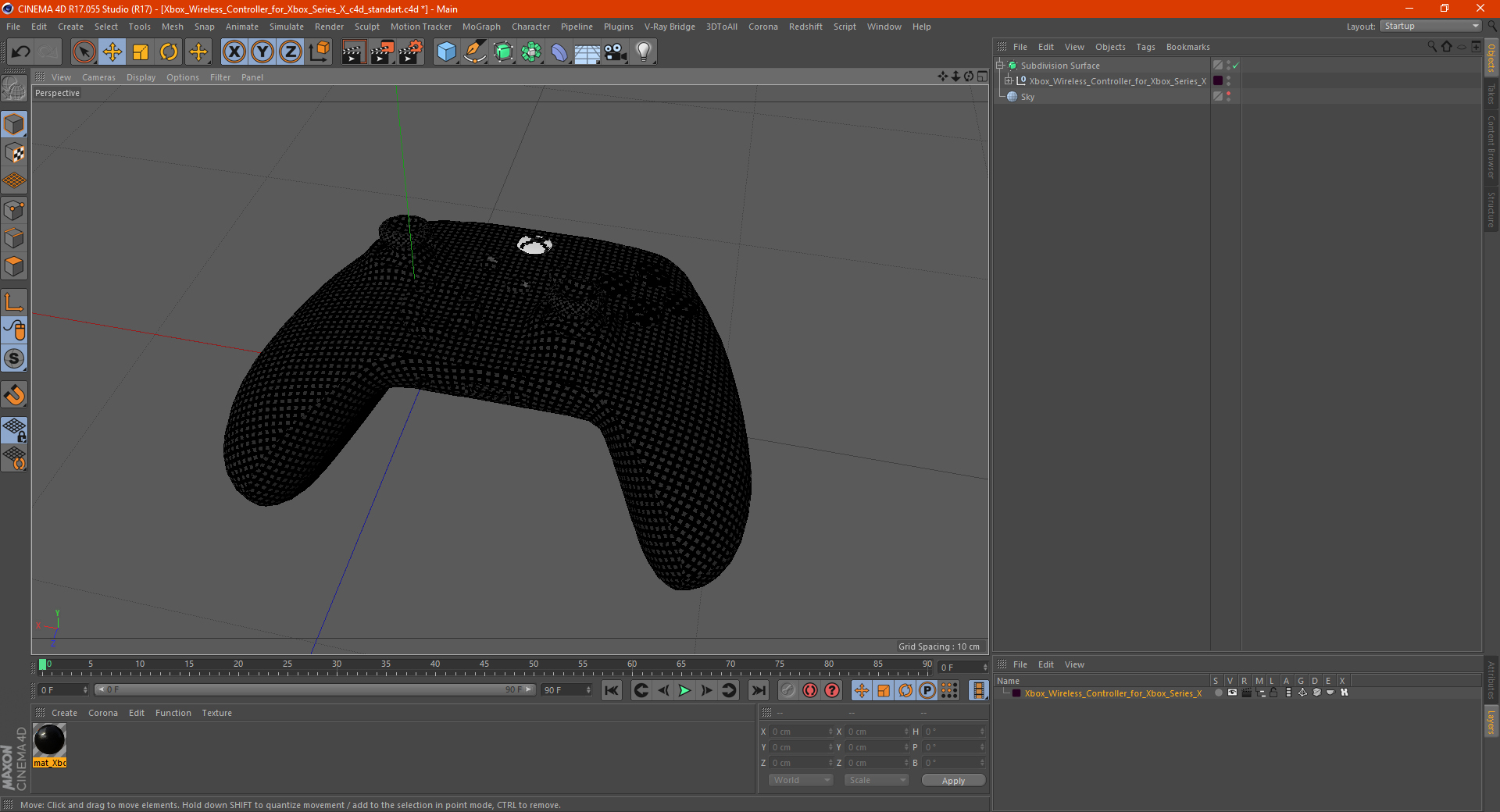This screenshot has width=1500, height=812.
Task: Toggle layer visibility eye for Xbox layer
Action: [x=1232, y=693]
